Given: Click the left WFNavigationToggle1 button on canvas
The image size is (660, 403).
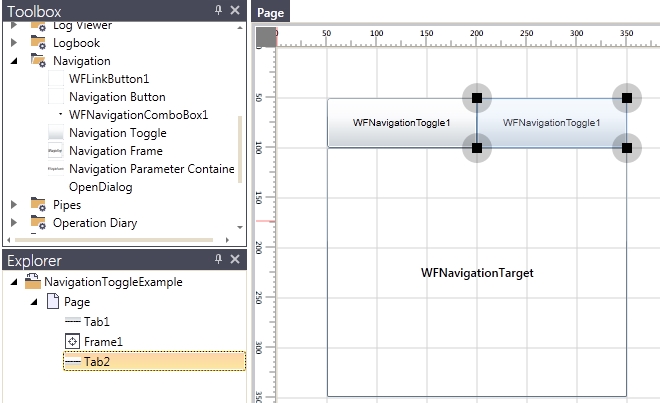Looking at the screenshot, I should coord(400,123).
